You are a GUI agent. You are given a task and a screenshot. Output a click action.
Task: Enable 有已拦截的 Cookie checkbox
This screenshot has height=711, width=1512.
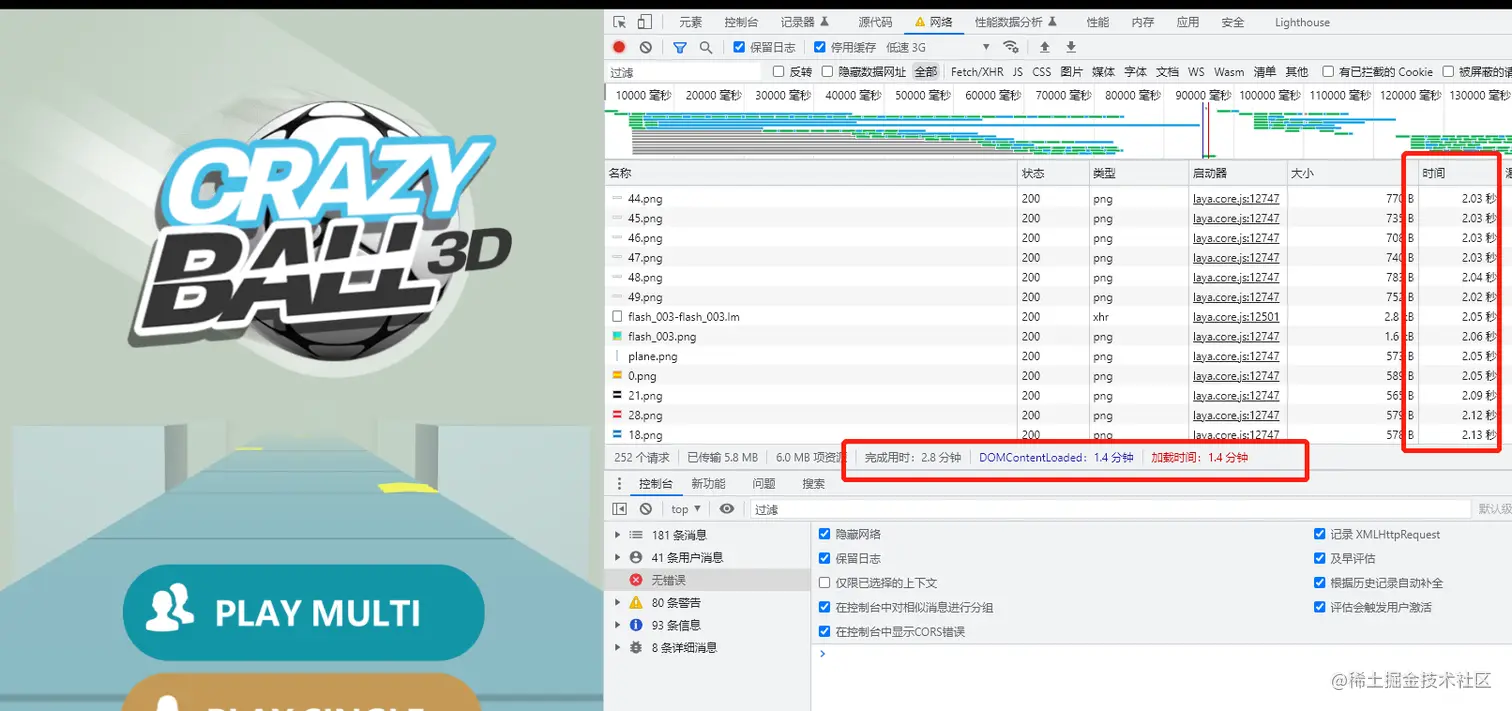click(1328, 72)
